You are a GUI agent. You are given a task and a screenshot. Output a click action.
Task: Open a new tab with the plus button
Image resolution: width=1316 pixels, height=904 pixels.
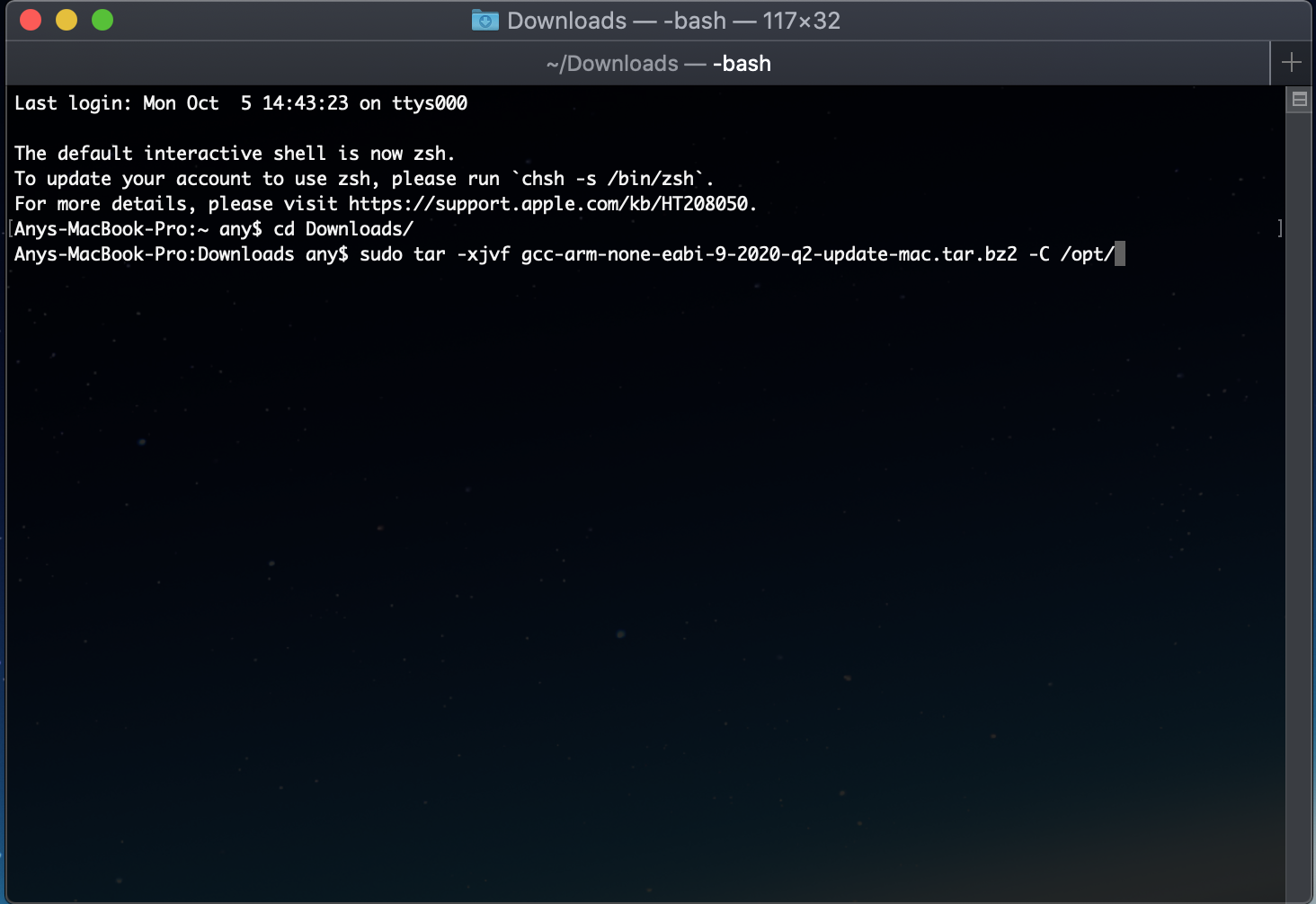(x=1291, y=63)
